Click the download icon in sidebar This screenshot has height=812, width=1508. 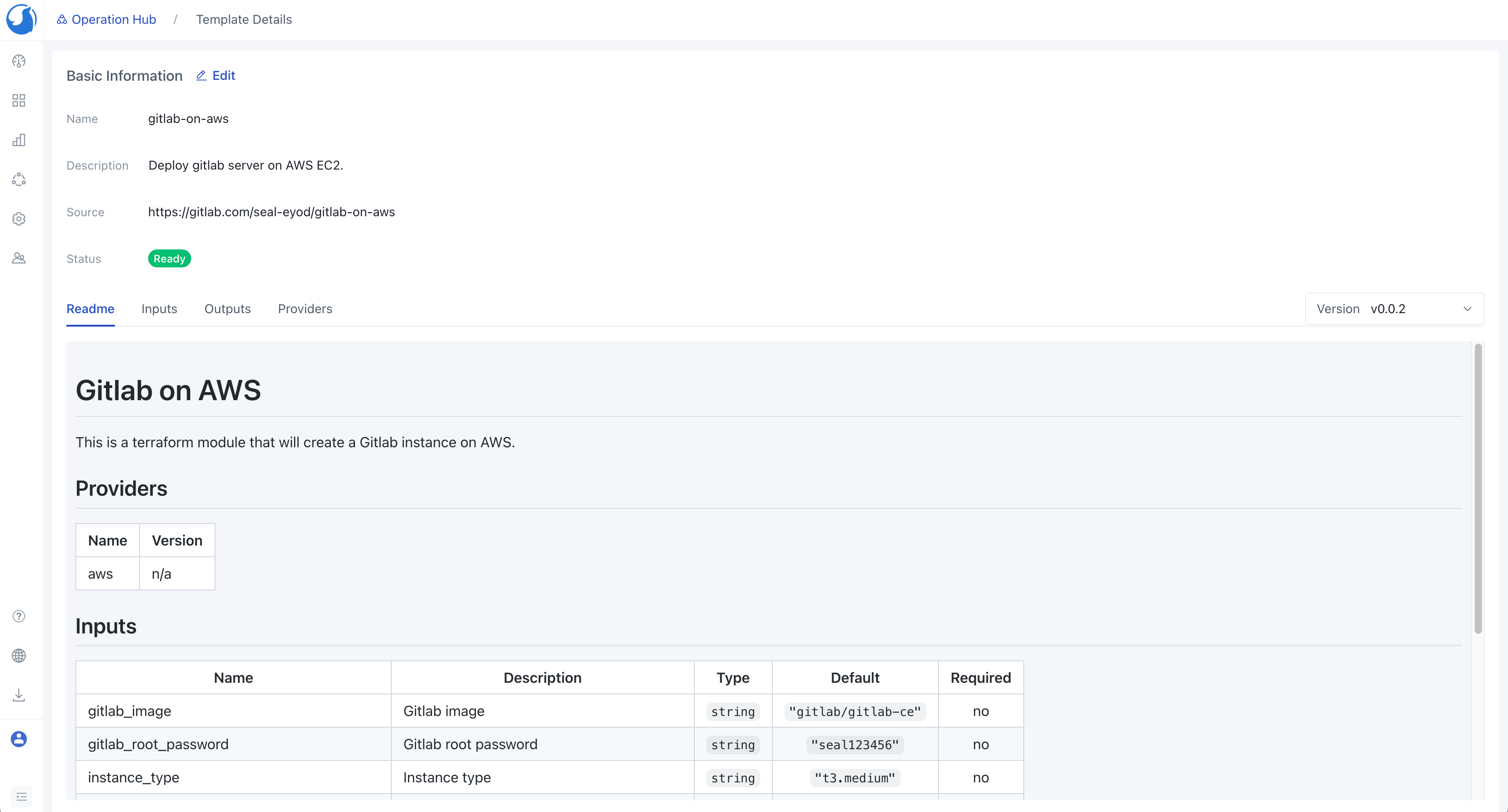tap(19, 695)
